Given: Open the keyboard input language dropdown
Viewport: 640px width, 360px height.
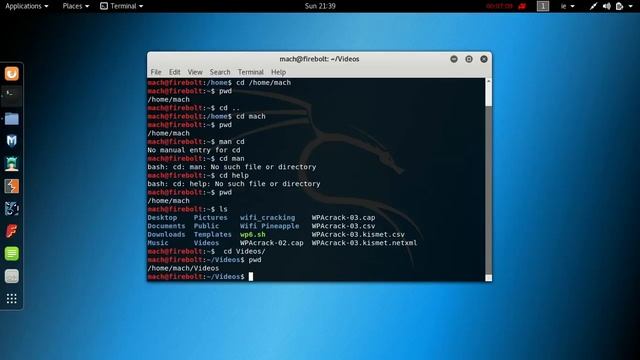Looking at the screenshot, I should click(x=567, y=6).
